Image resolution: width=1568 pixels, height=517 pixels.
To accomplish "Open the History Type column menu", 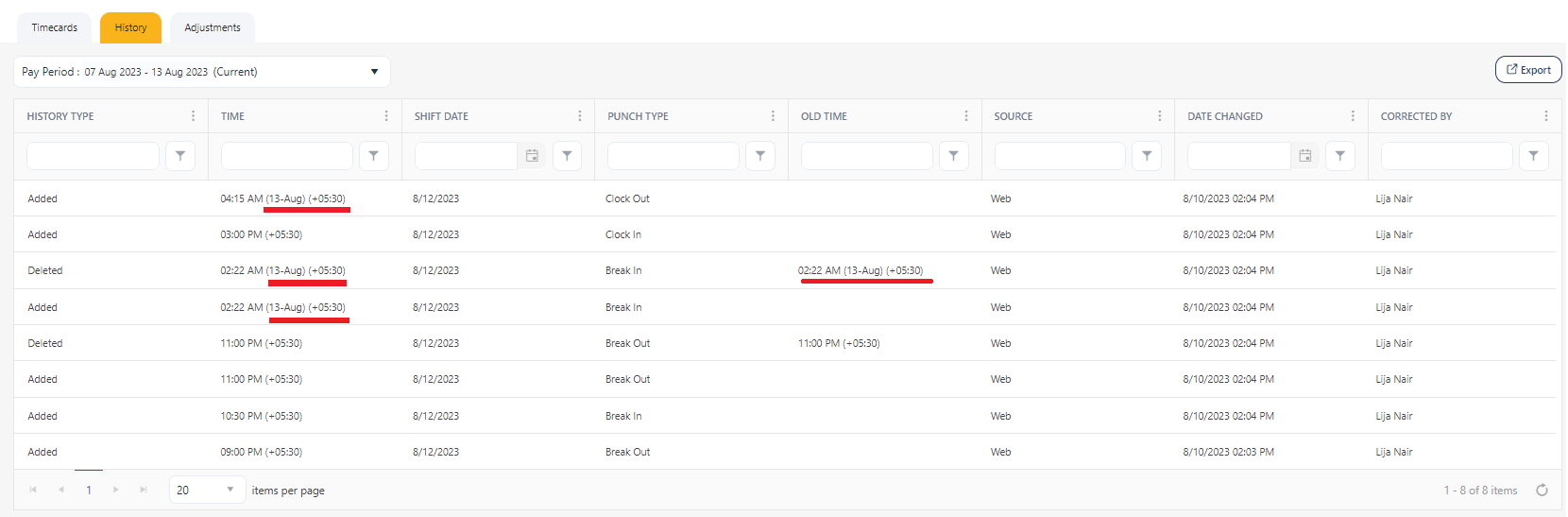I will pyautogui.click(x=194, y=116).
